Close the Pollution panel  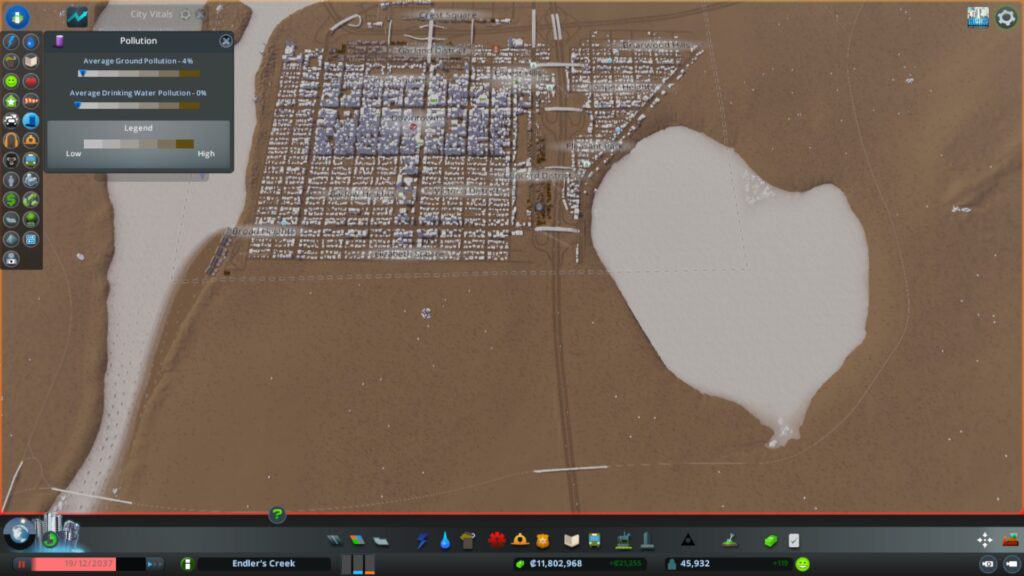coord(225,41)
